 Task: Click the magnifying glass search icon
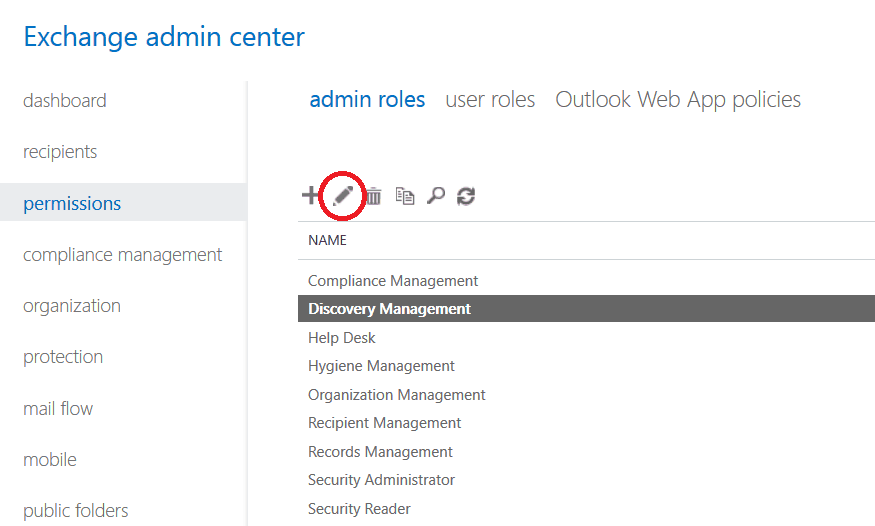click(435, 196)
